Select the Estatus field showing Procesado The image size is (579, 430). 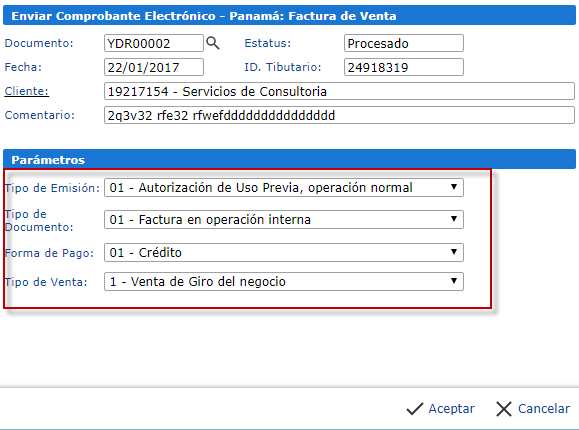(404, 43)
